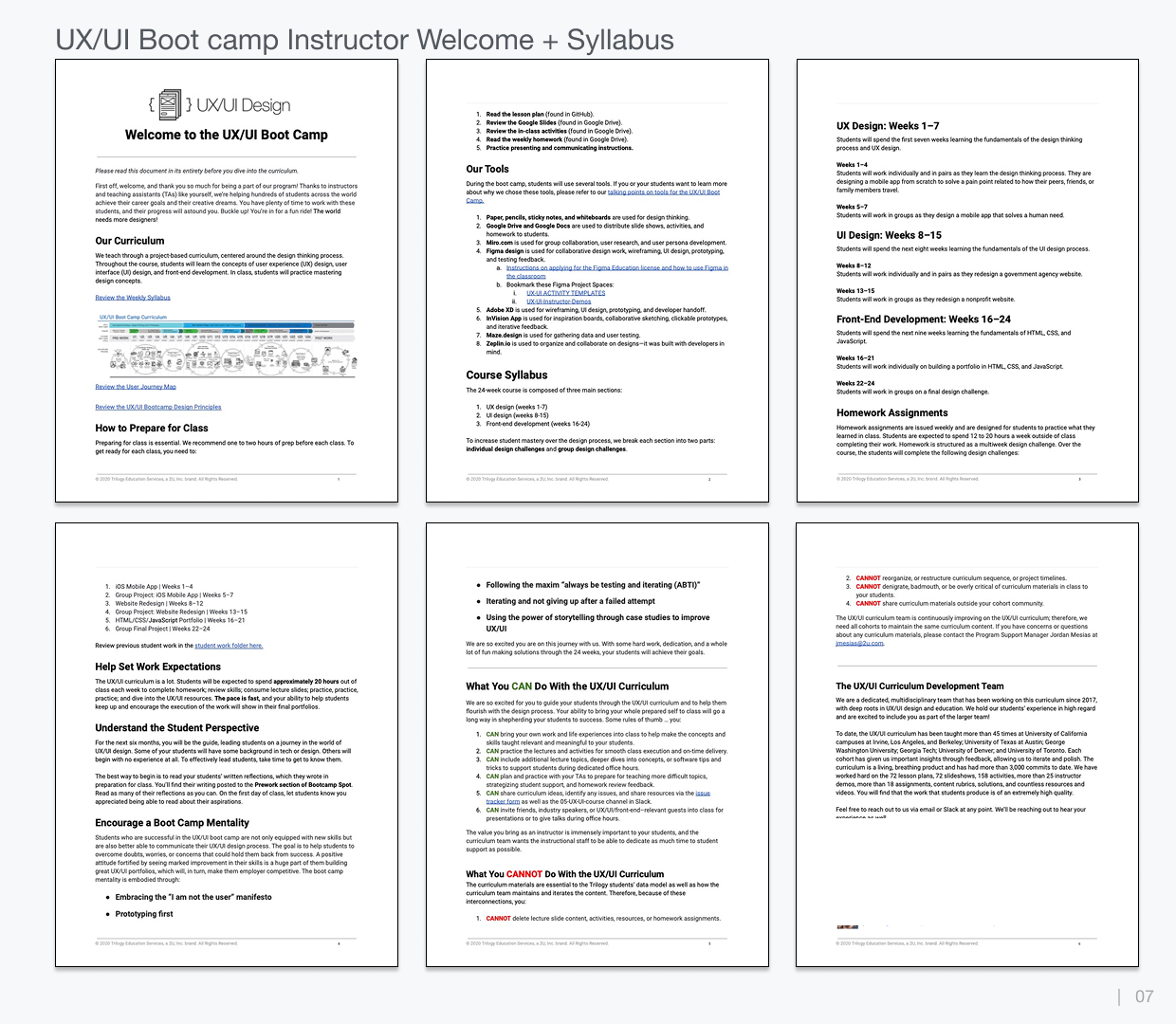Screen dimensions: 1176x1024
Task: Click the Encourage a Boot Camp Mentality heading
Action: tap(172, 823)
